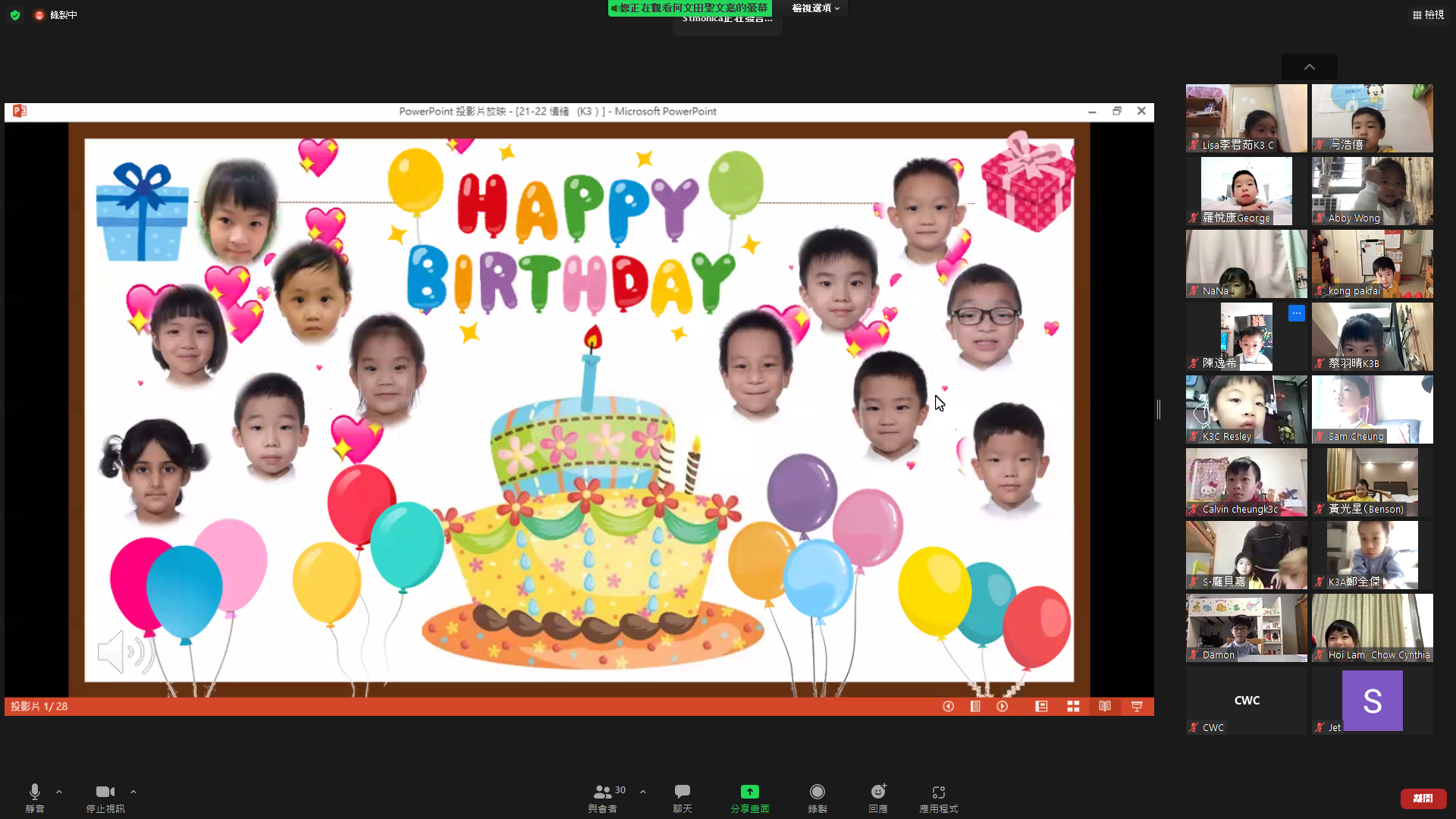Image resolution: width=1456 pixels, height=819 pixels.
Task: Click the panel divider handle beside gallery
Action: coord(1159,409)
